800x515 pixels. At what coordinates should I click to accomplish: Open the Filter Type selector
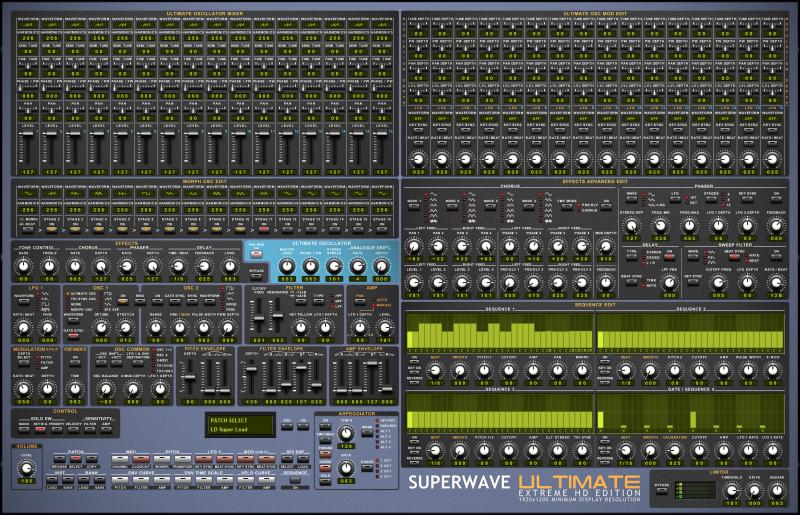318,301
